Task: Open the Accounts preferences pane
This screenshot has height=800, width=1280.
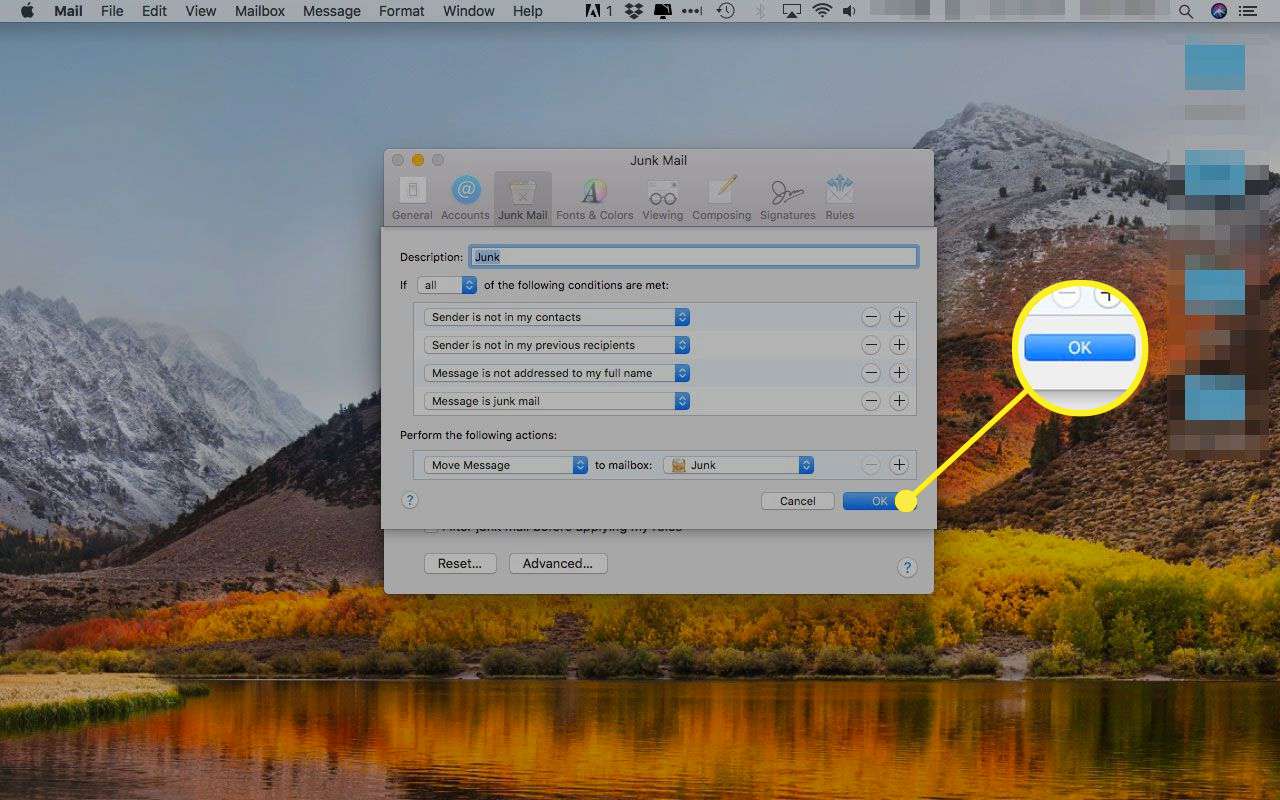Action: (465, 198)
